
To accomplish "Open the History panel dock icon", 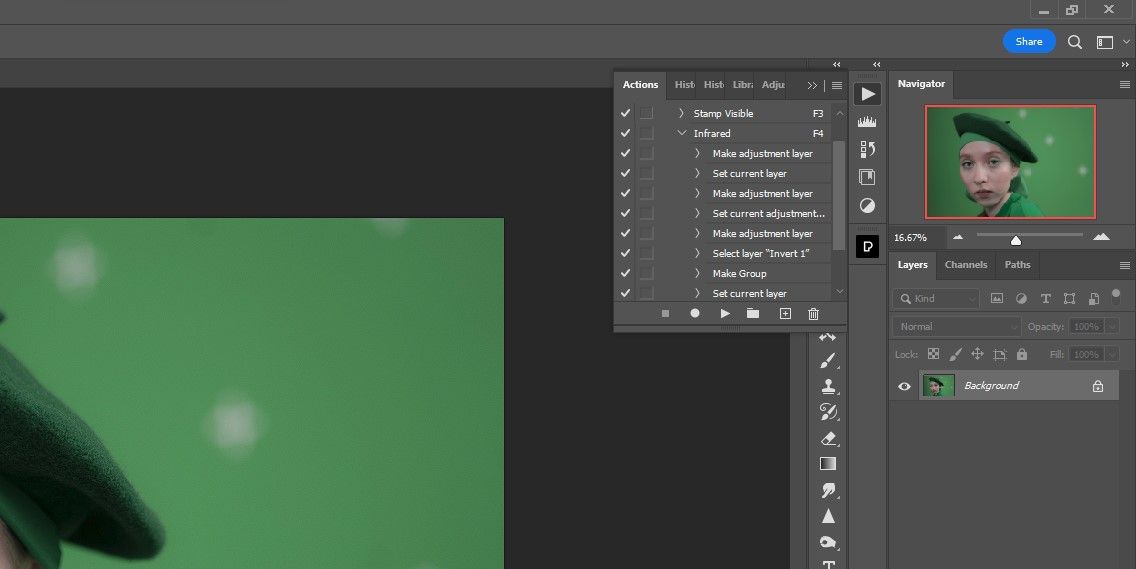I will tap(867, 149).
